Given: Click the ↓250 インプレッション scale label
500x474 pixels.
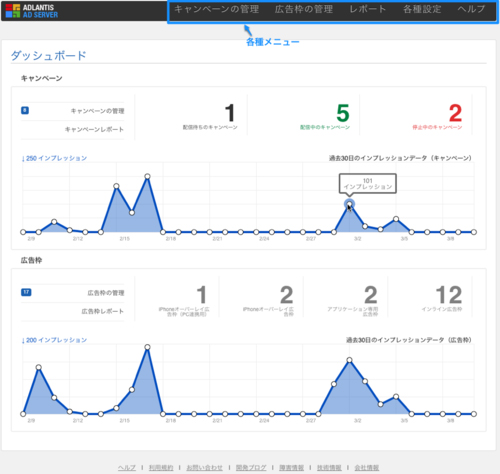Looking at the screenshot, I should [x=54, y=158].
